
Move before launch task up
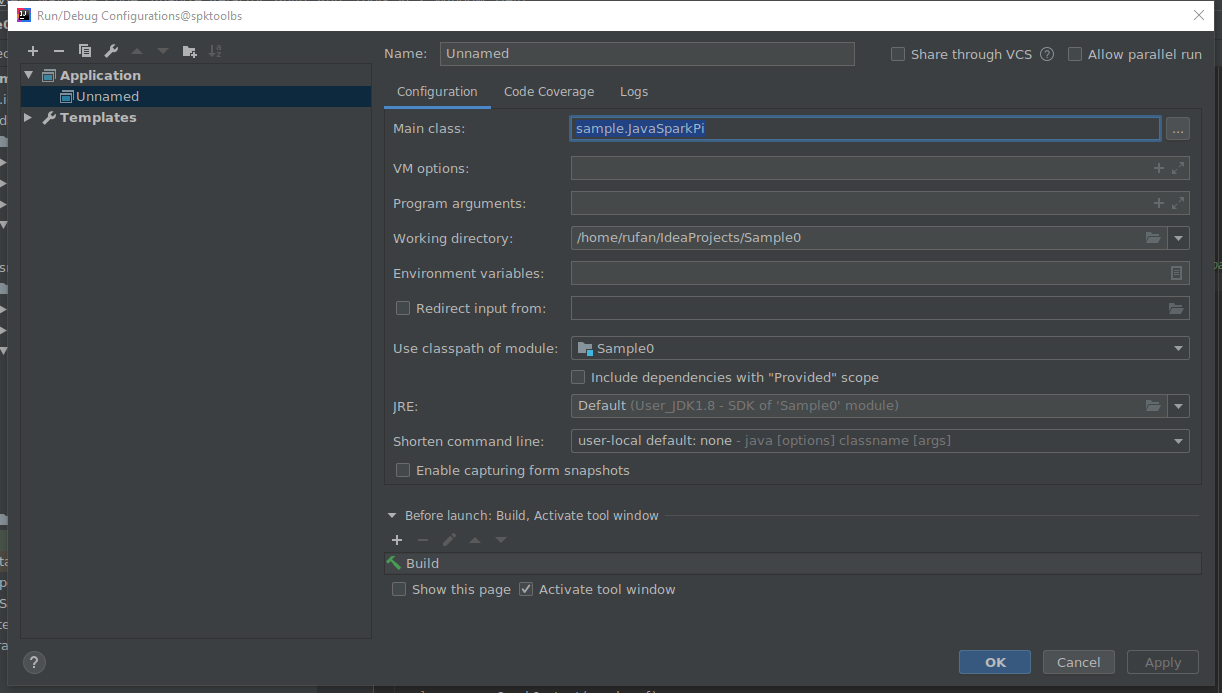475,540
